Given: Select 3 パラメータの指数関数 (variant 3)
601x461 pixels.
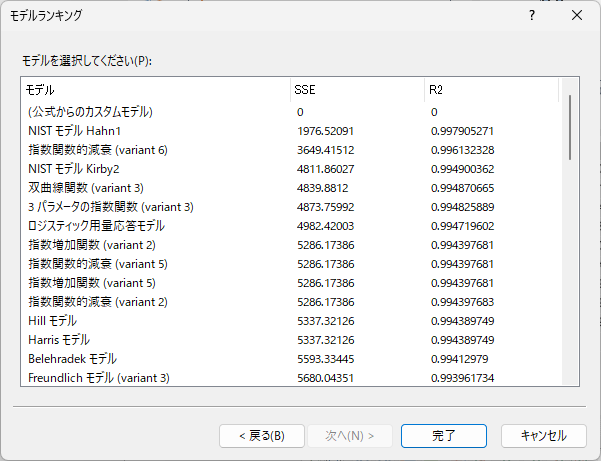Looking at the screenshot, I should 110,207.
